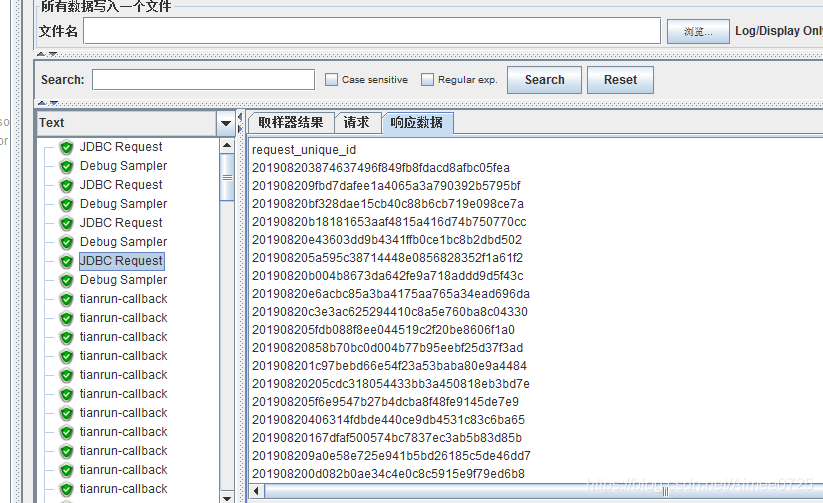Click response line 20190820205cdc318054433bb3a450818eb3bd7e
Viewport: 823px width, 503px height.
pos(391,384)
